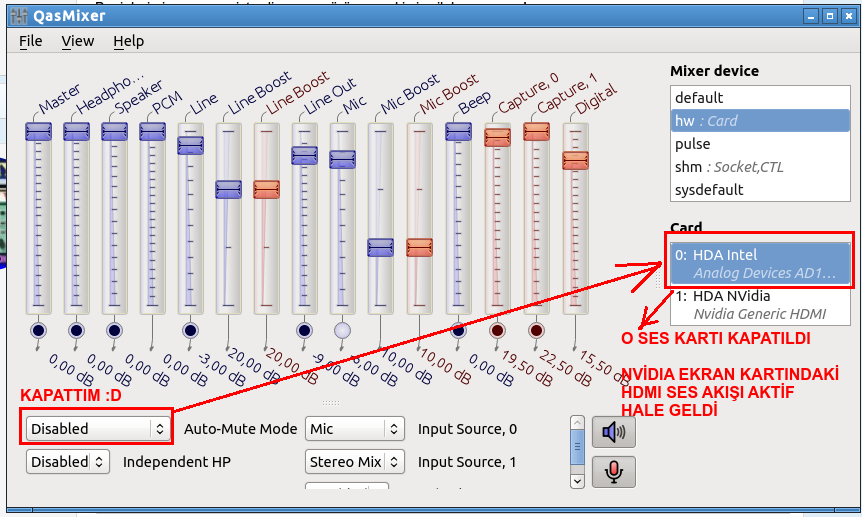Click the Capture 1 slider handle
Image resolution: width=862 pixels, height=517 pixels.
pos(536,131)
